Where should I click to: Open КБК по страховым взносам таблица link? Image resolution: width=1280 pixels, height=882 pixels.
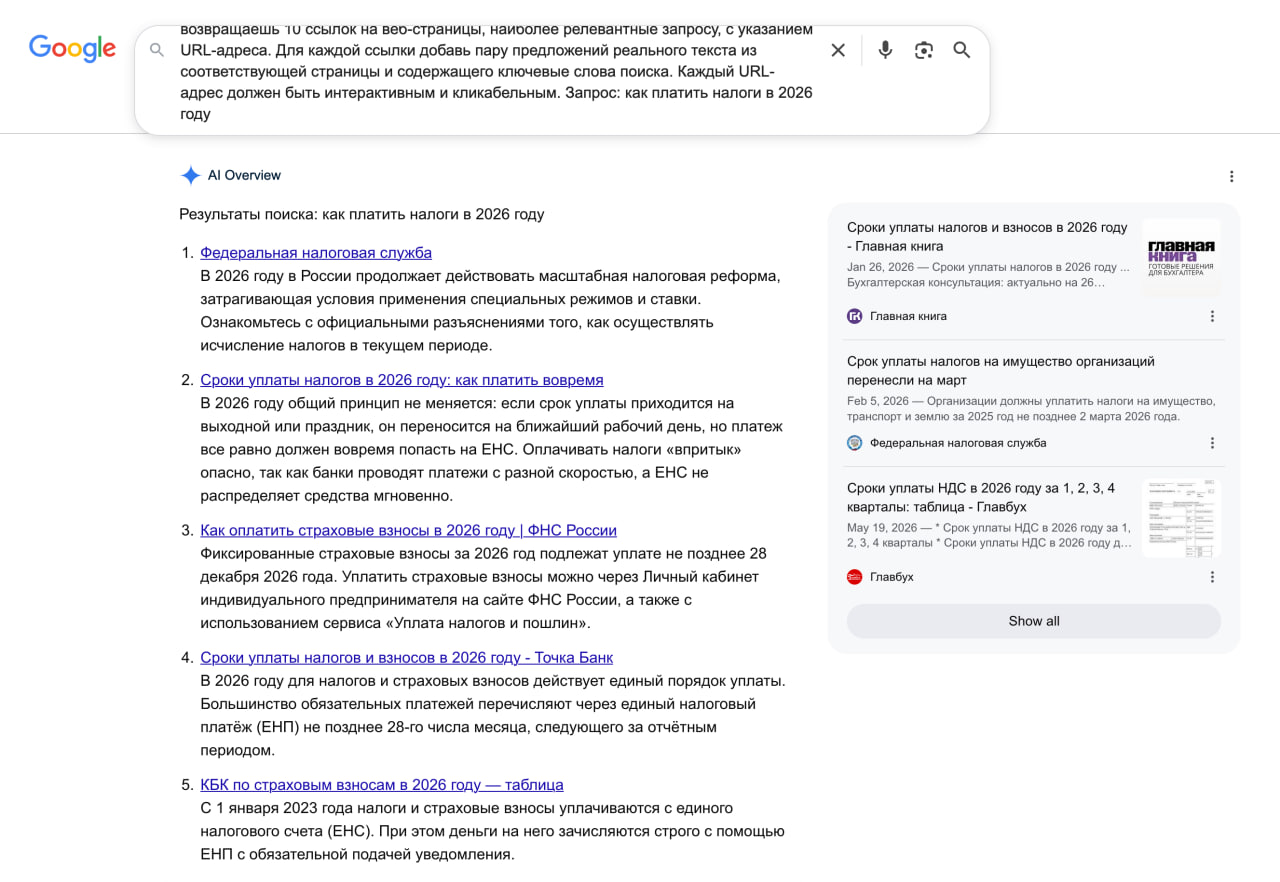[382, 785]
